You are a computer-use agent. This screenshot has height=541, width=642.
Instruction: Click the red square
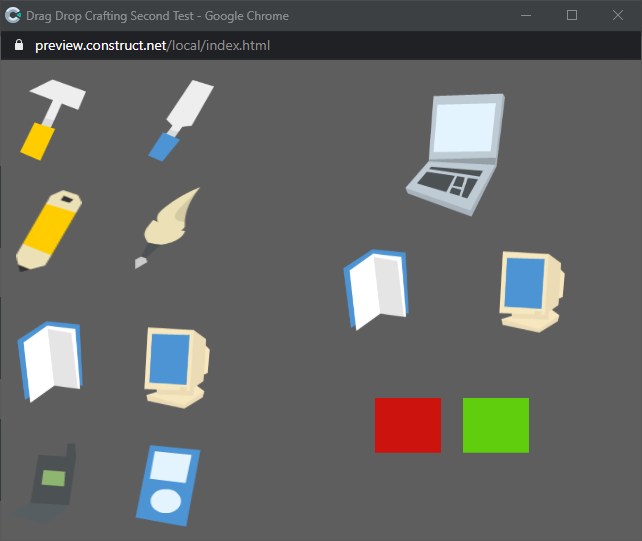click(408, 425)
